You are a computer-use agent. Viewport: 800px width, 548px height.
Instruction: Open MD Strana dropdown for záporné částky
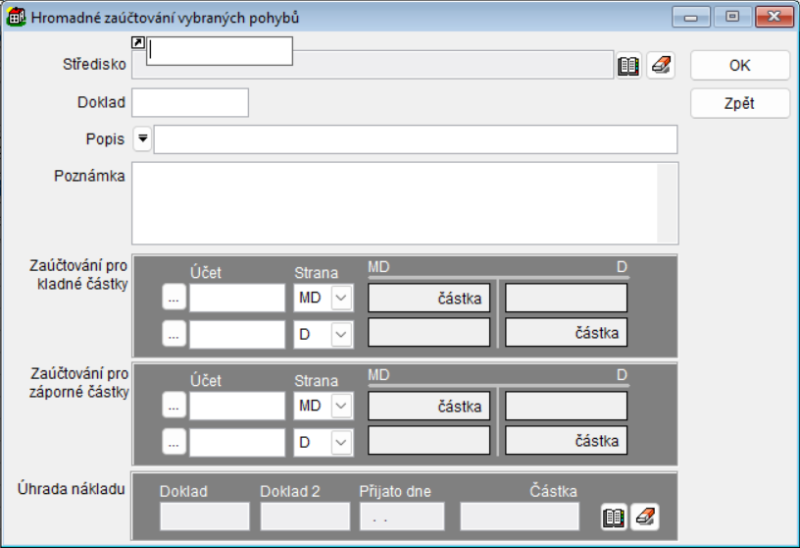342,406
